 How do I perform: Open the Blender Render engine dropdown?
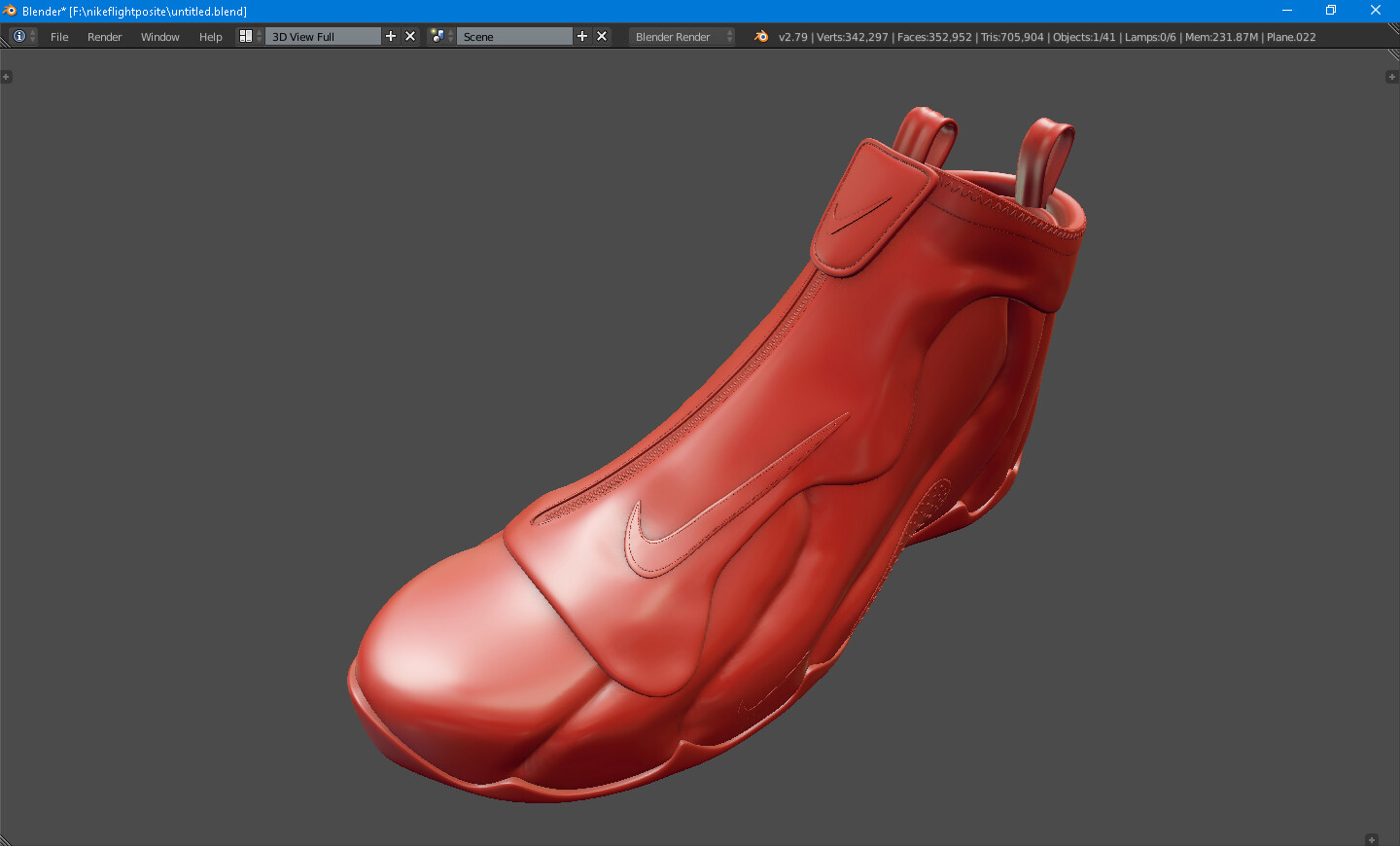[676, 36]
